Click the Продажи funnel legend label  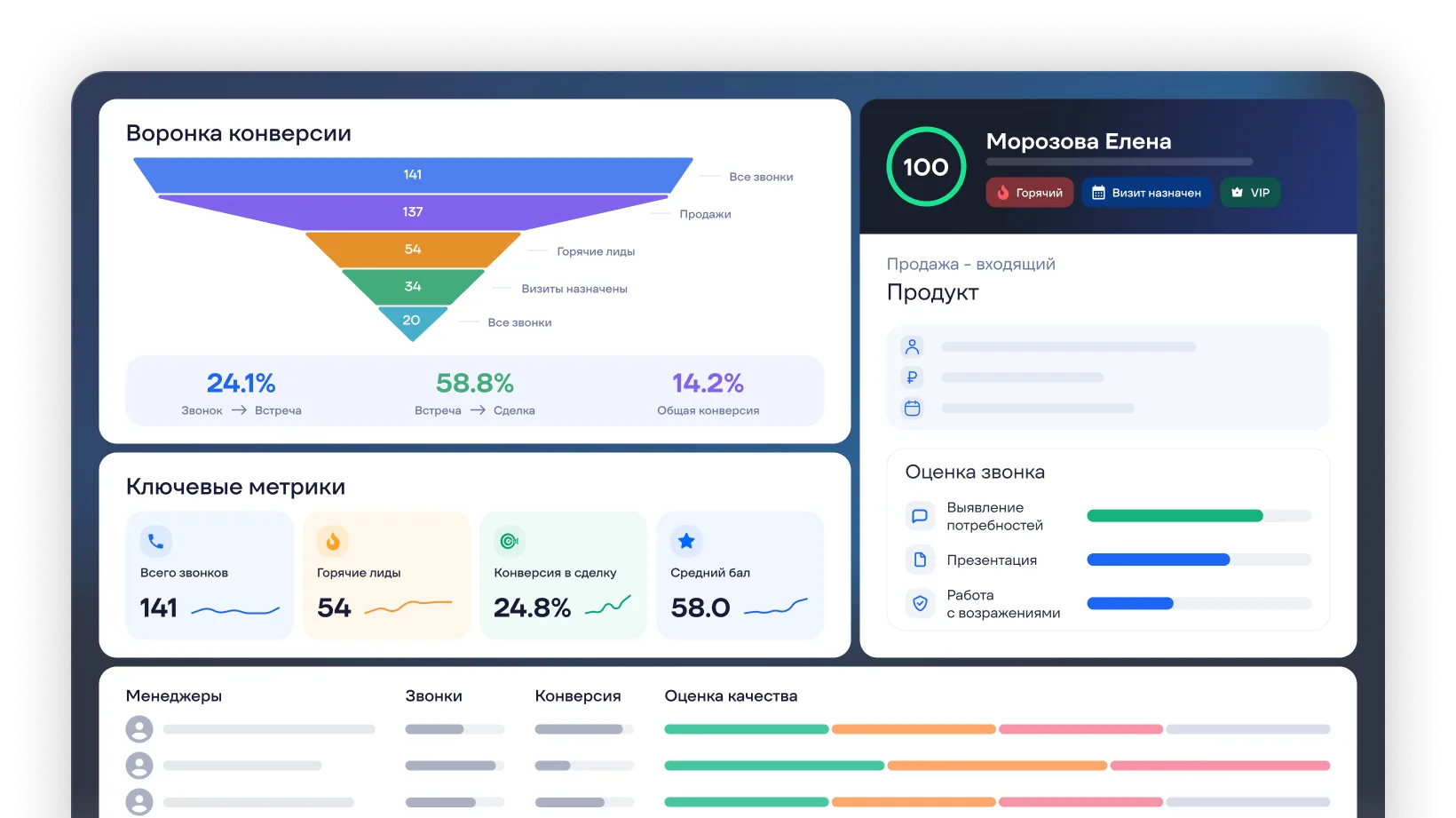tap(705, 214)
